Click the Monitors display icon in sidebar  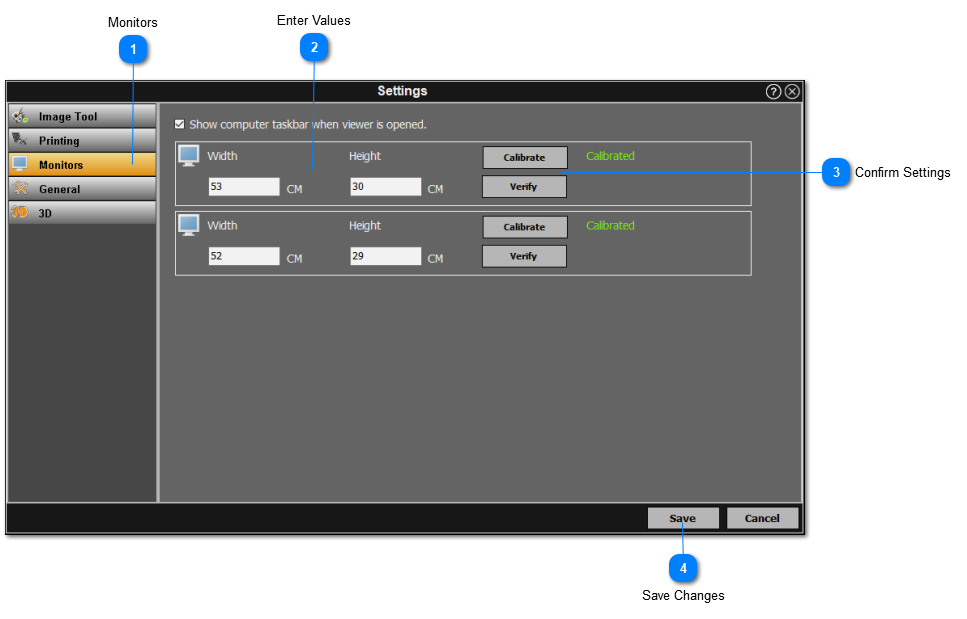click(22, 164)
